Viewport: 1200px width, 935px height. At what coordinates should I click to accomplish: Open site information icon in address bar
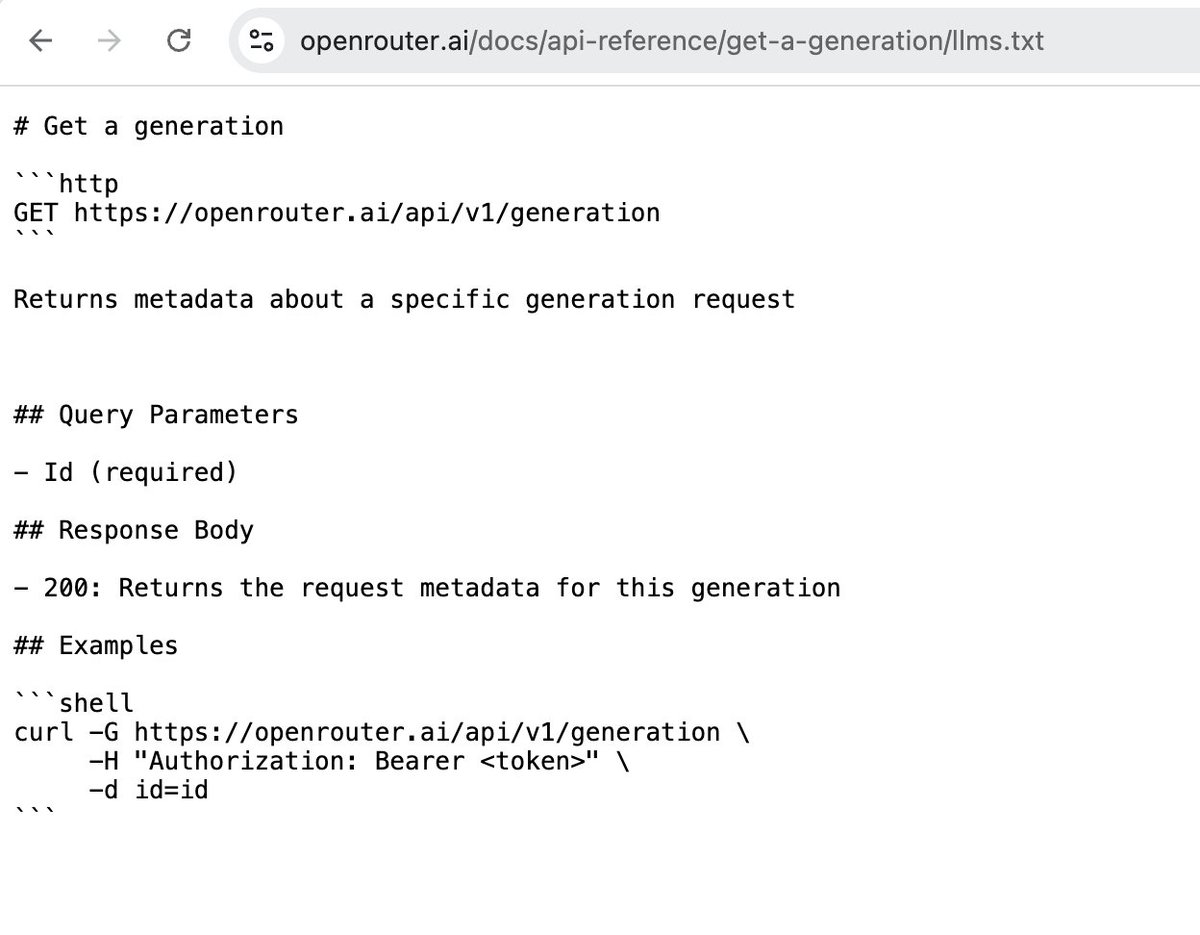coord(263,41)
